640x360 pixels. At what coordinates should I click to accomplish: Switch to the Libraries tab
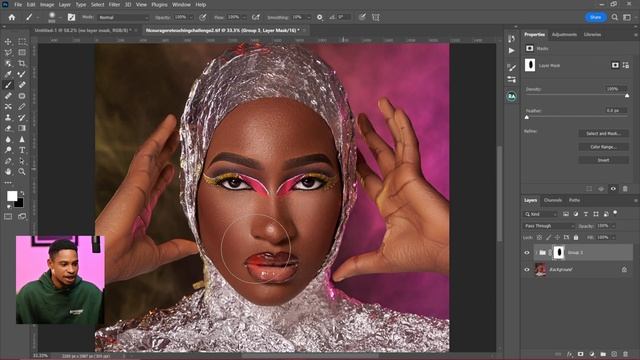coord(592,35)
